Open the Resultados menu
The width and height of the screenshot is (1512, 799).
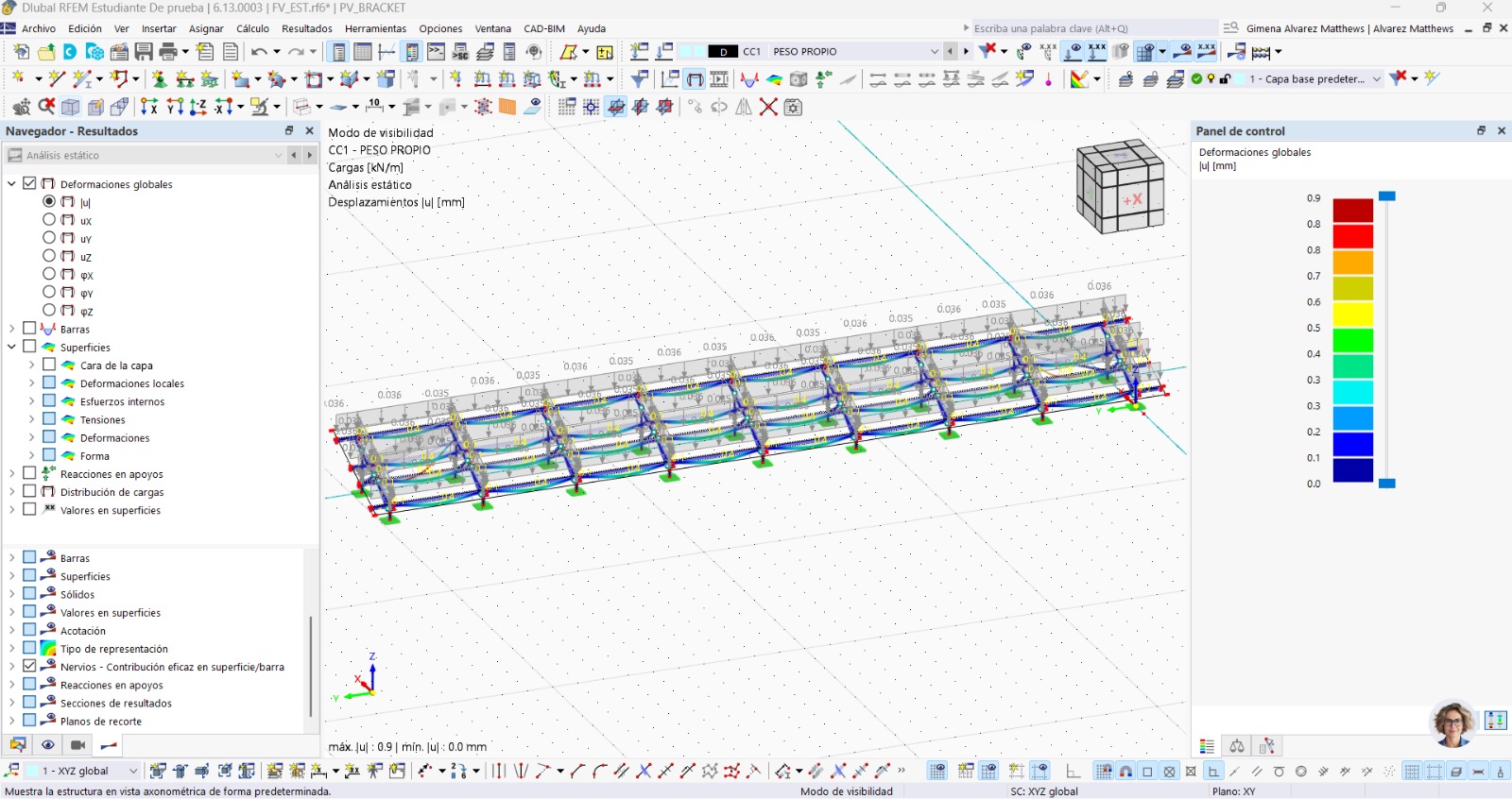point(306,28)
